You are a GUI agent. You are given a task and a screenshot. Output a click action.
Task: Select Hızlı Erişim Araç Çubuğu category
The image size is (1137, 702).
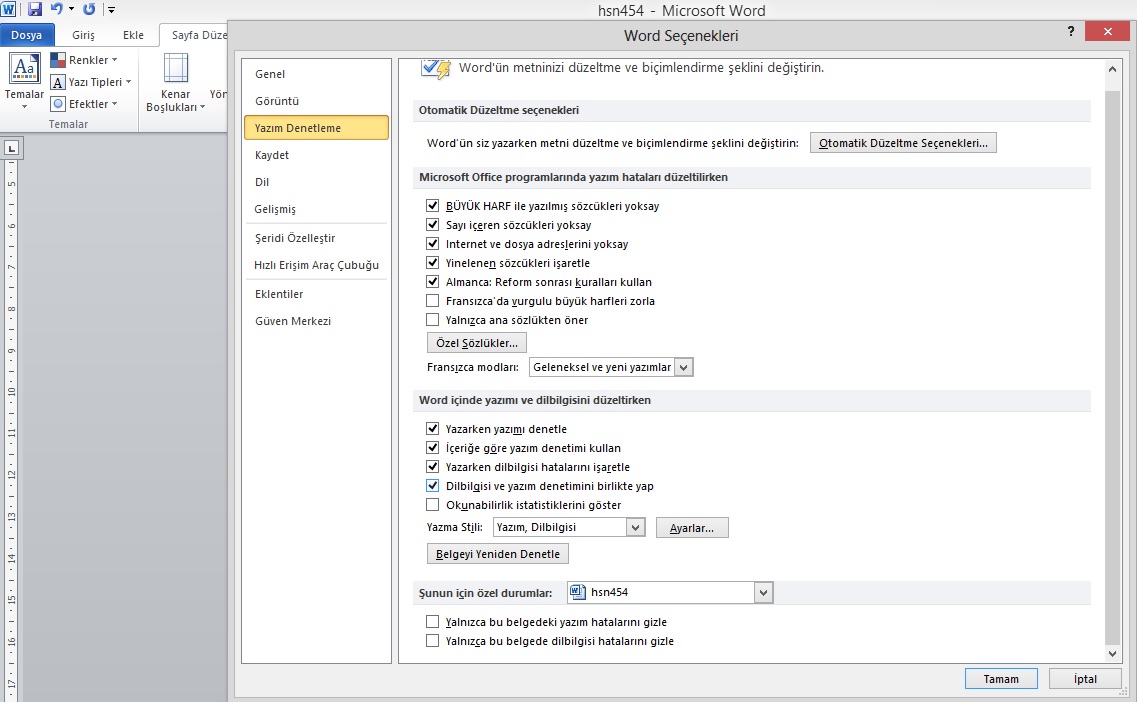pyautogui.click(x=316, y=265)
